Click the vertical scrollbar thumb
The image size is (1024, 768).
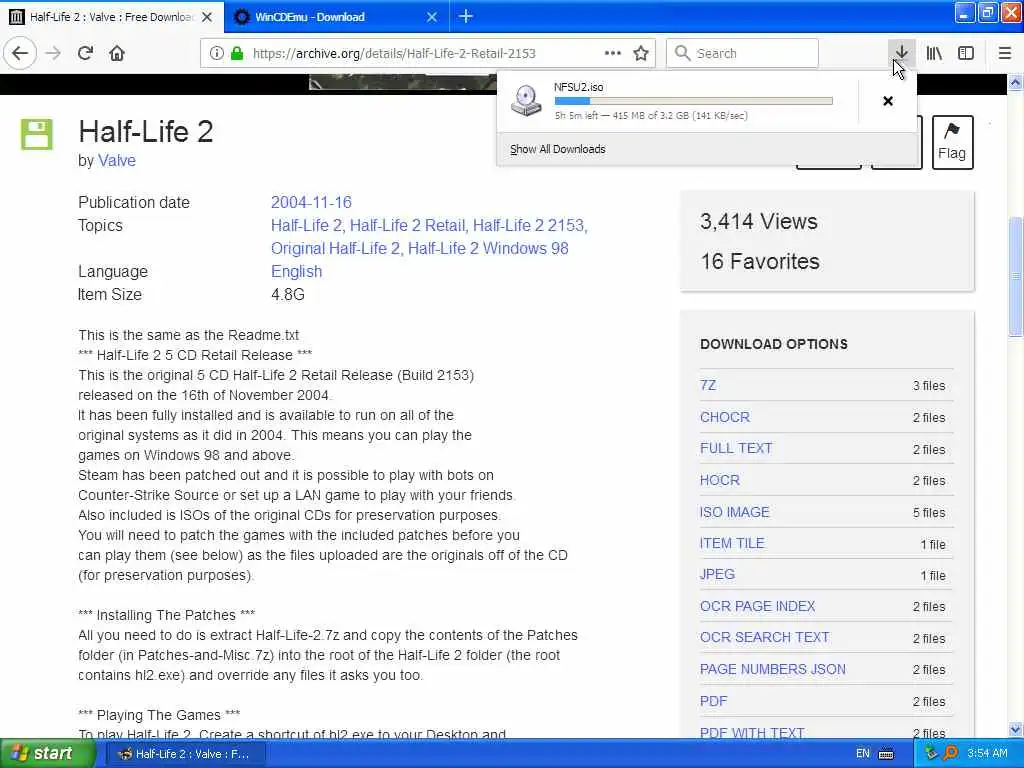click(1016, 277)
